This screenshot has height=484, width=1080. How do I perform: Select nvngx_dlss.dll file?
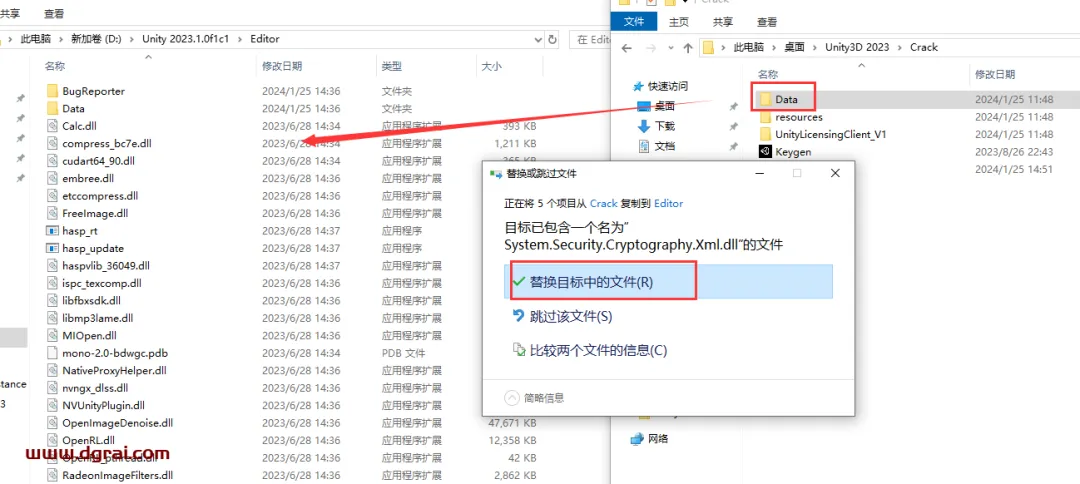pos(95,388)
